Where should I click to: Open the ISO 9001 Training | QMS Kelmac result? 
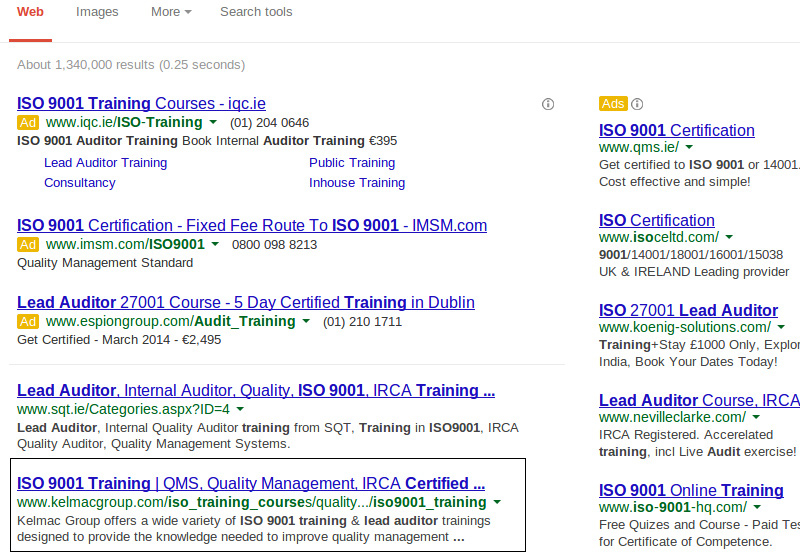click(x=251, y=483)
